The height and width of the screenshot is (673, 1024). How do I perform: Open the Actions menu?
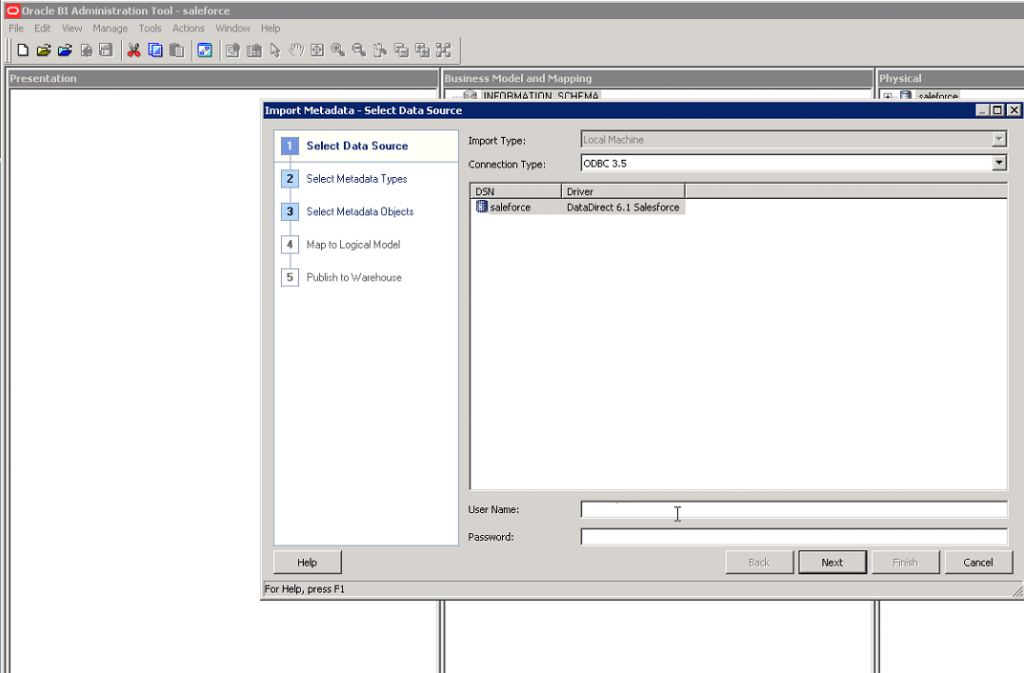188,28
